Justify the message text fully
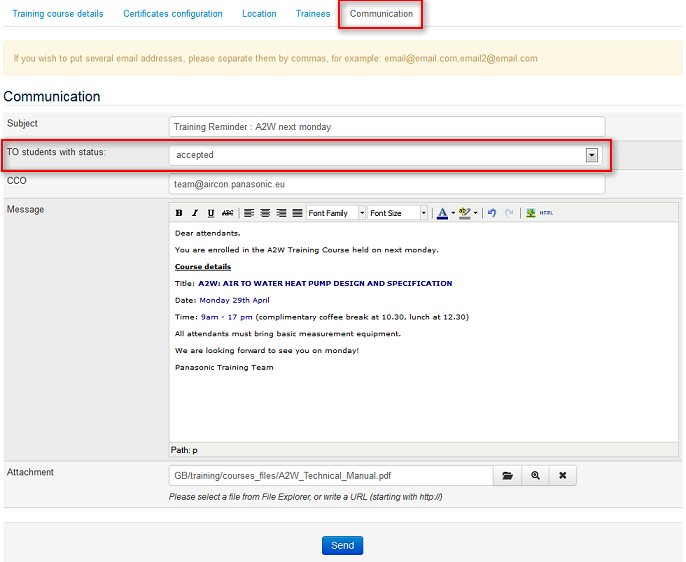 [x=297, y=213]
